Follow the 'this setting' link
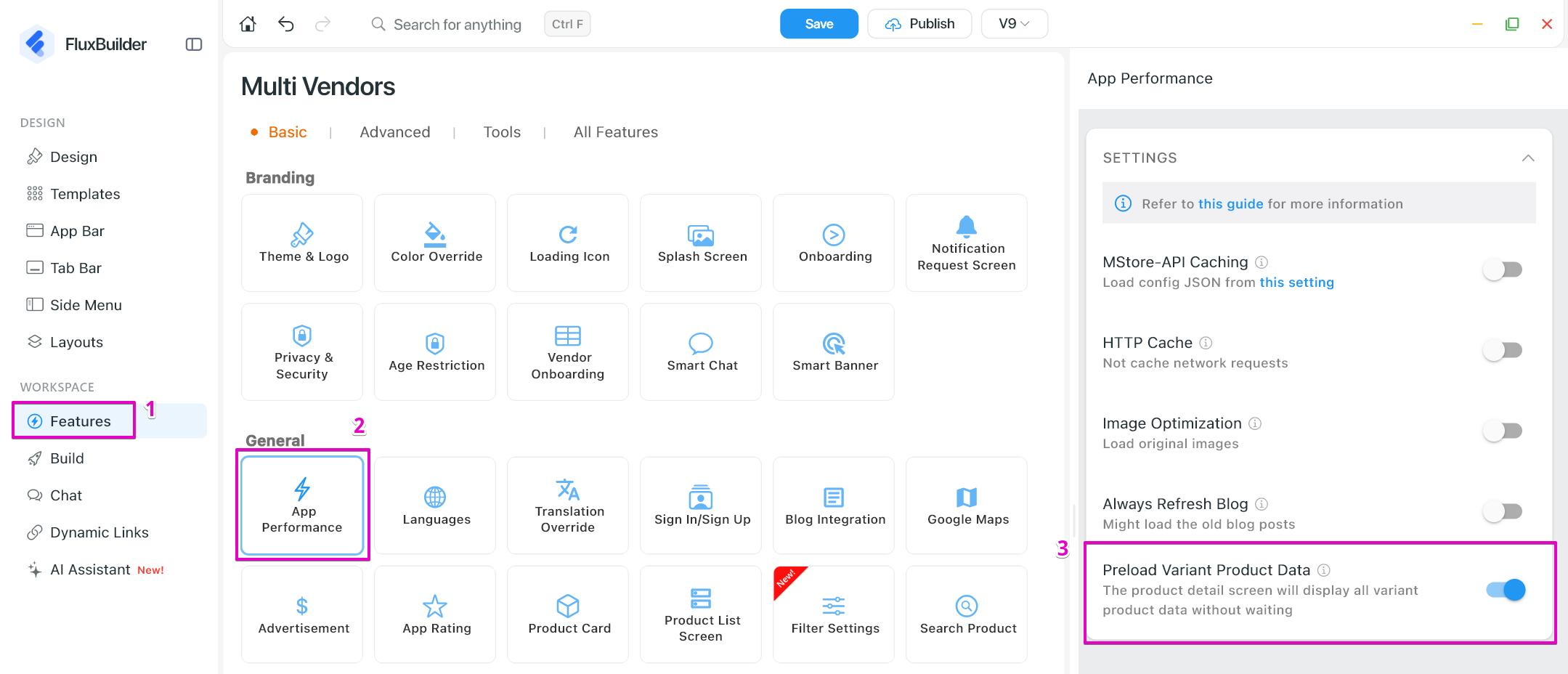The width and height of the screenshot is (1568, 674). (x=1296, y=283)
